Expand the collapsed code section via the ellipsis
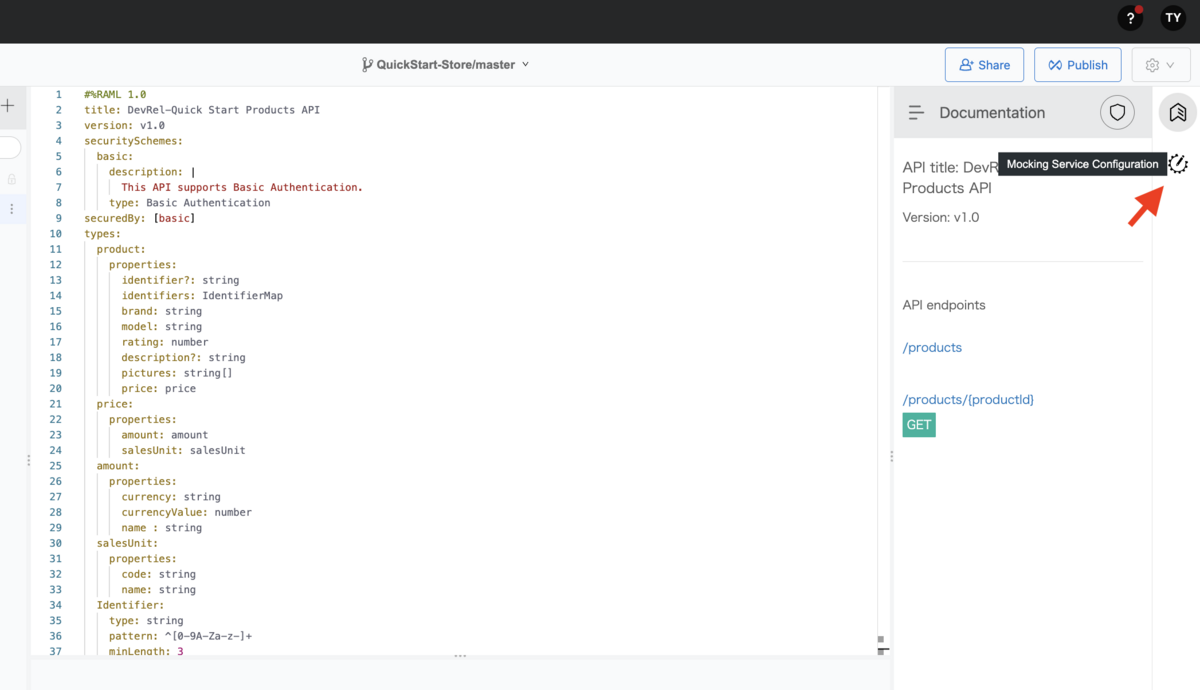The image size is (1200, 690). pos(461,654)
